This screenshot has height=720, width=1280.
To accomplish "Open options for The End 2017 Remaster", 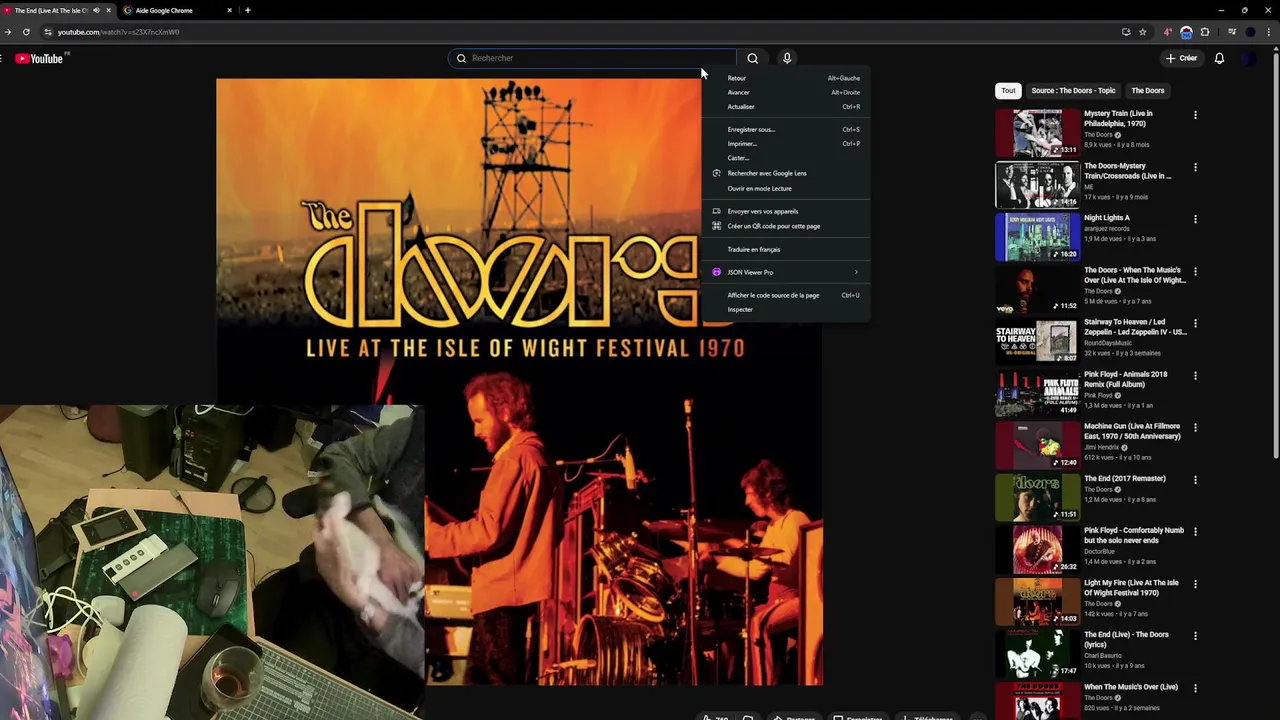I will coord(1195,479).
